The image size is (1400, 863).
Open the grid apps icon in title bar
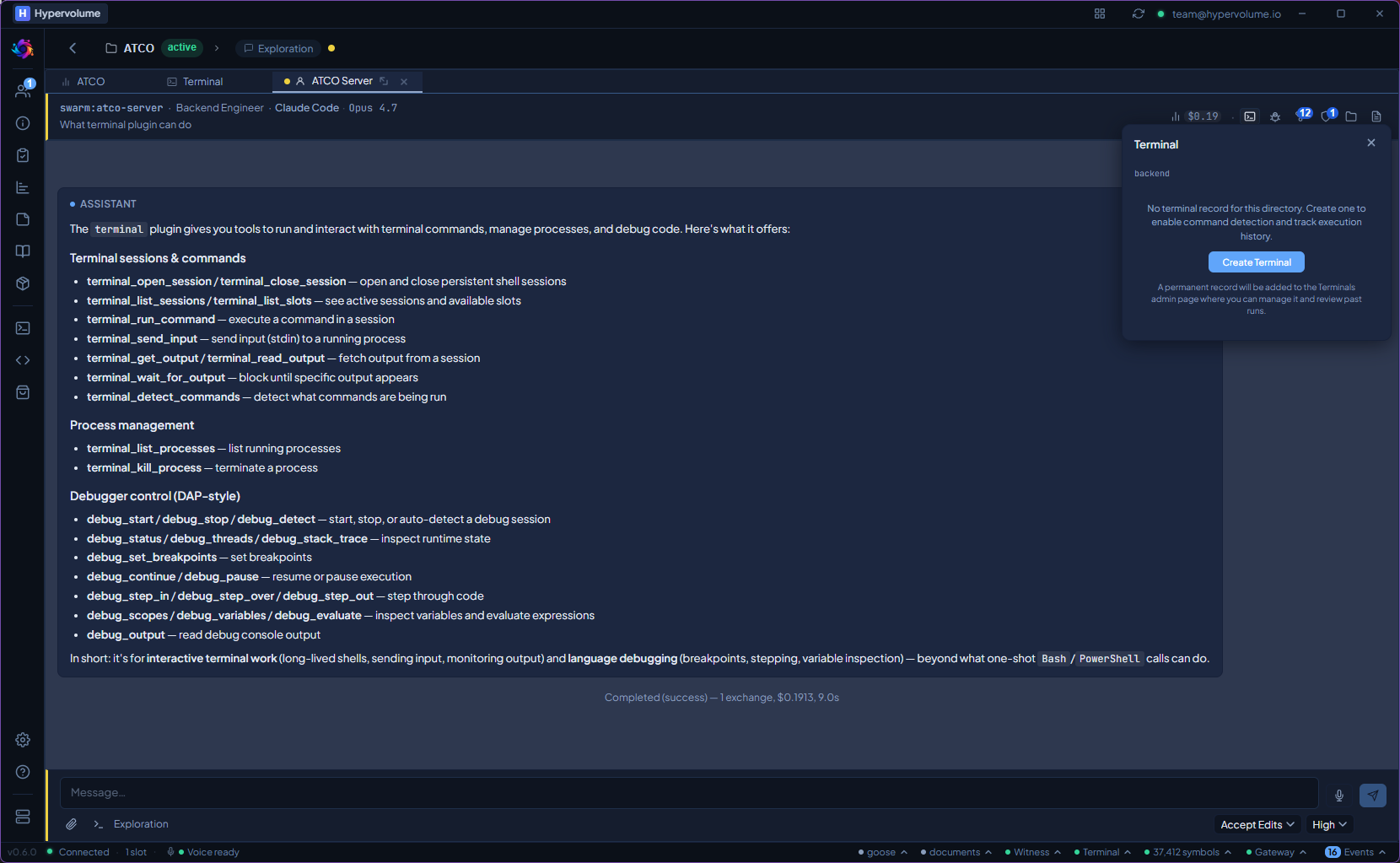(x=1100, y=13)
